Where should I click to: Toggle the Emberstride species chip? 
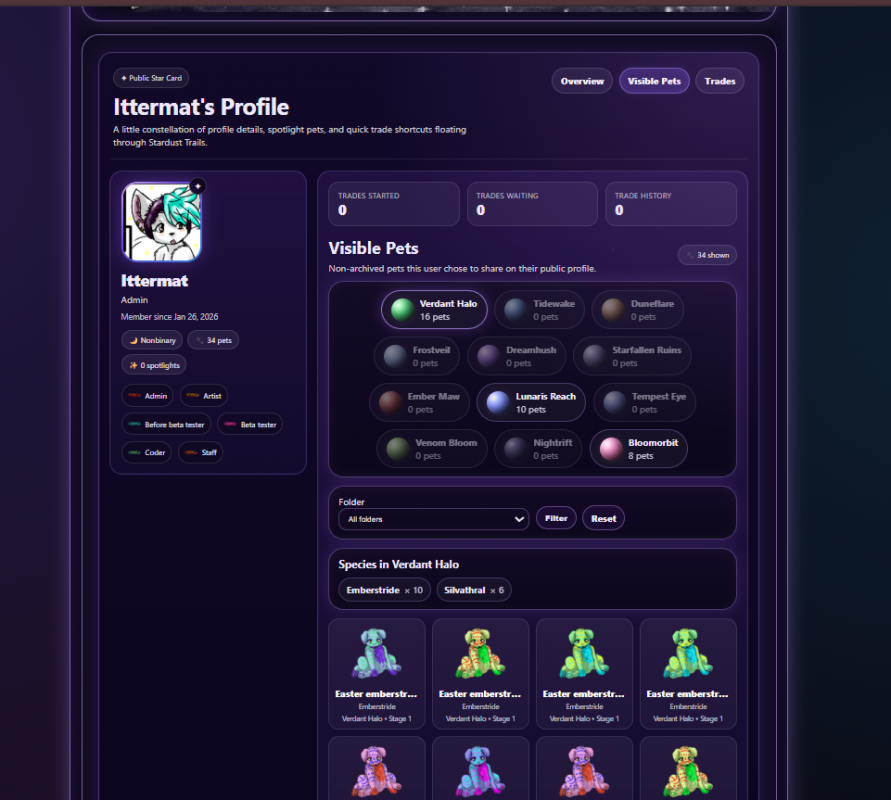click(385, 590)
